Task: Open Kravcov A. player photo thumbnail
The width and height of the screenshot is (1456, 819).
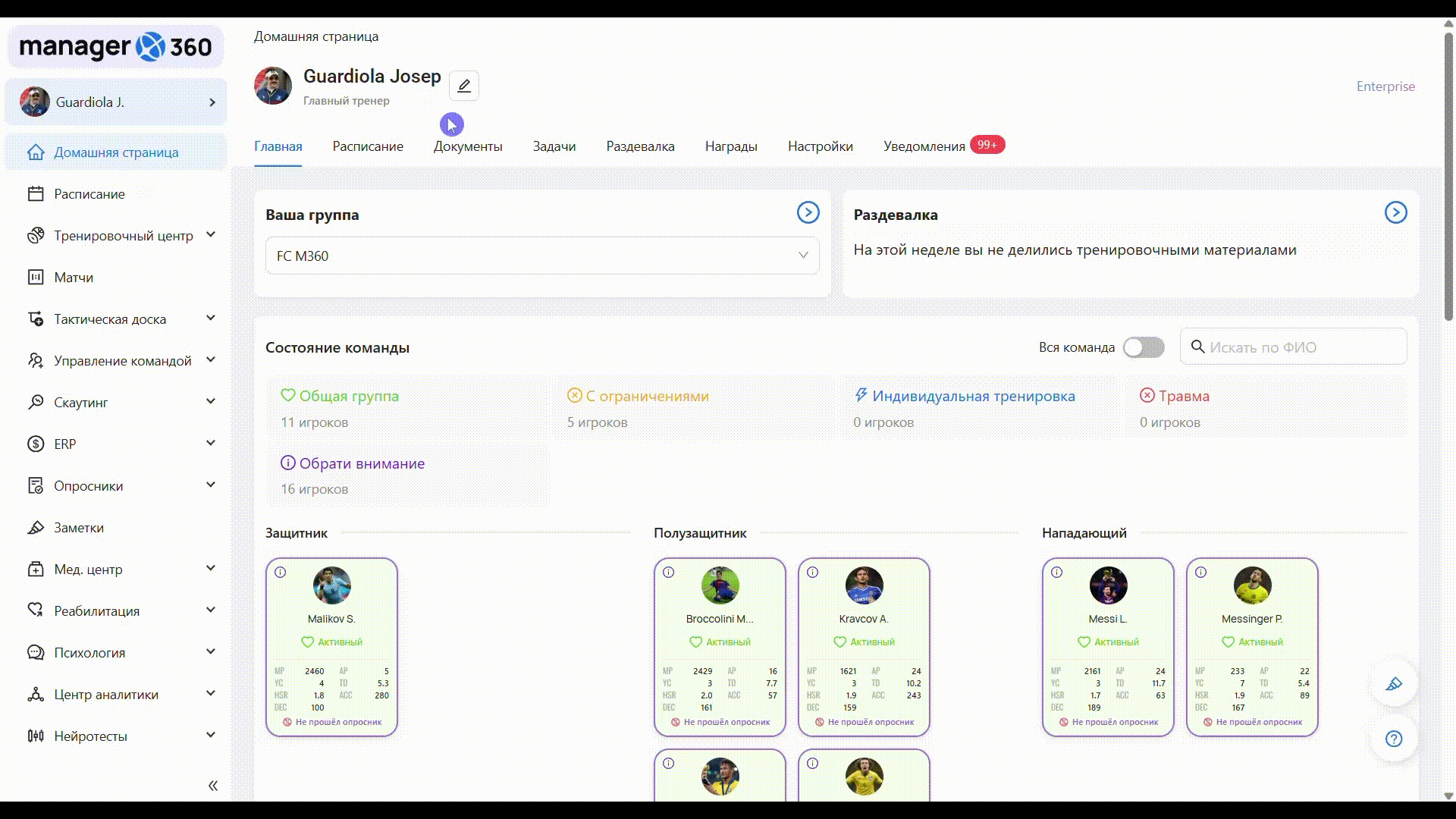Action: tap(864, 585)
